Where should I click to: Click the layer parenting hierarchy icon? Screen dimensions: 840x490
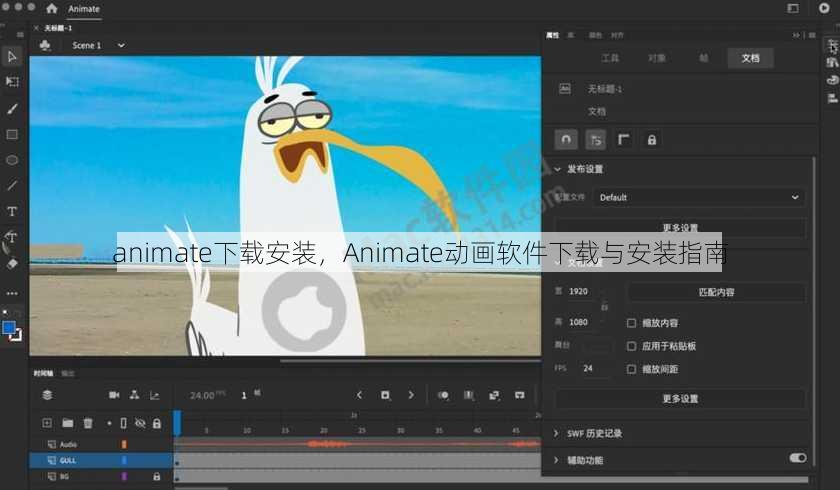click(134, 395)
